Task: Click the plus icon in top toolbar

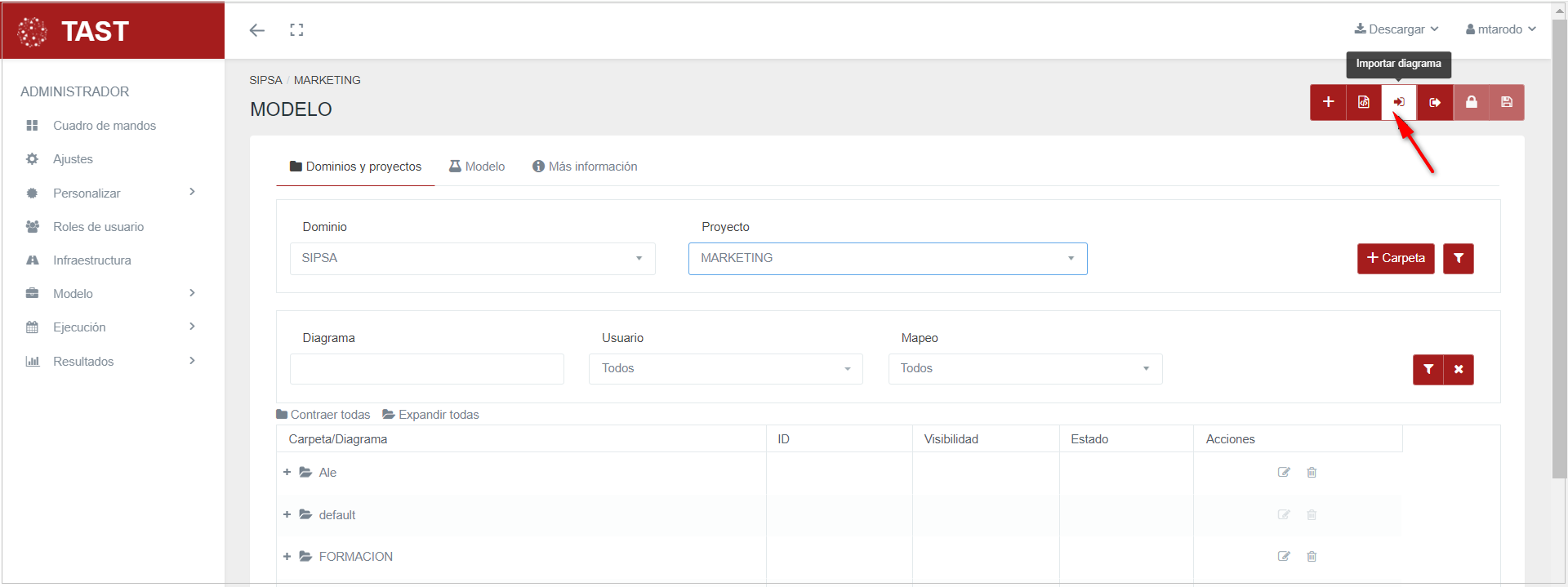Action: (x=1328, y=102)
